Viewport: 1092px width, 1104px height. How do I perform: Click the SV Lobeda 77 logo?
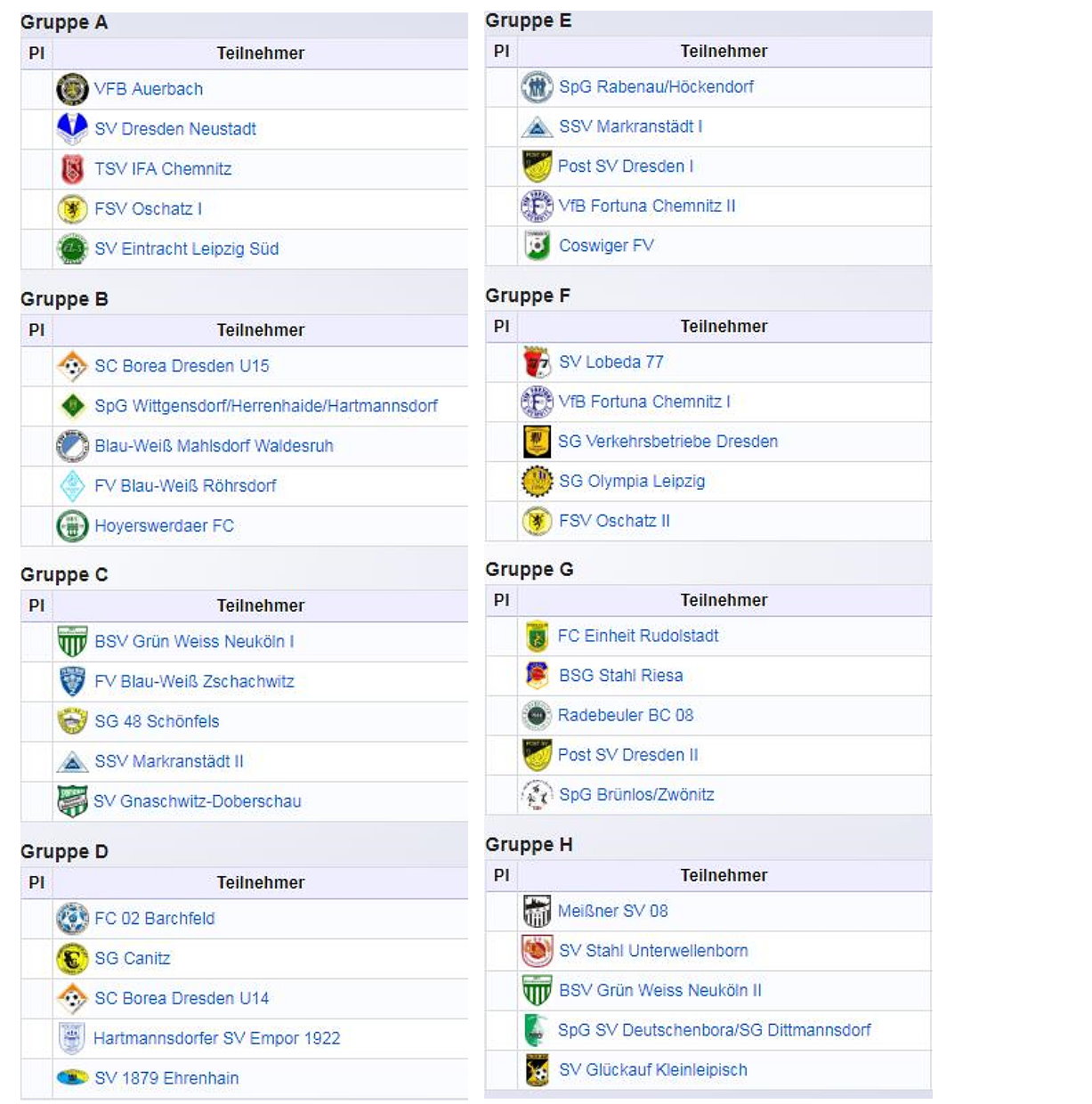point(537,362)
